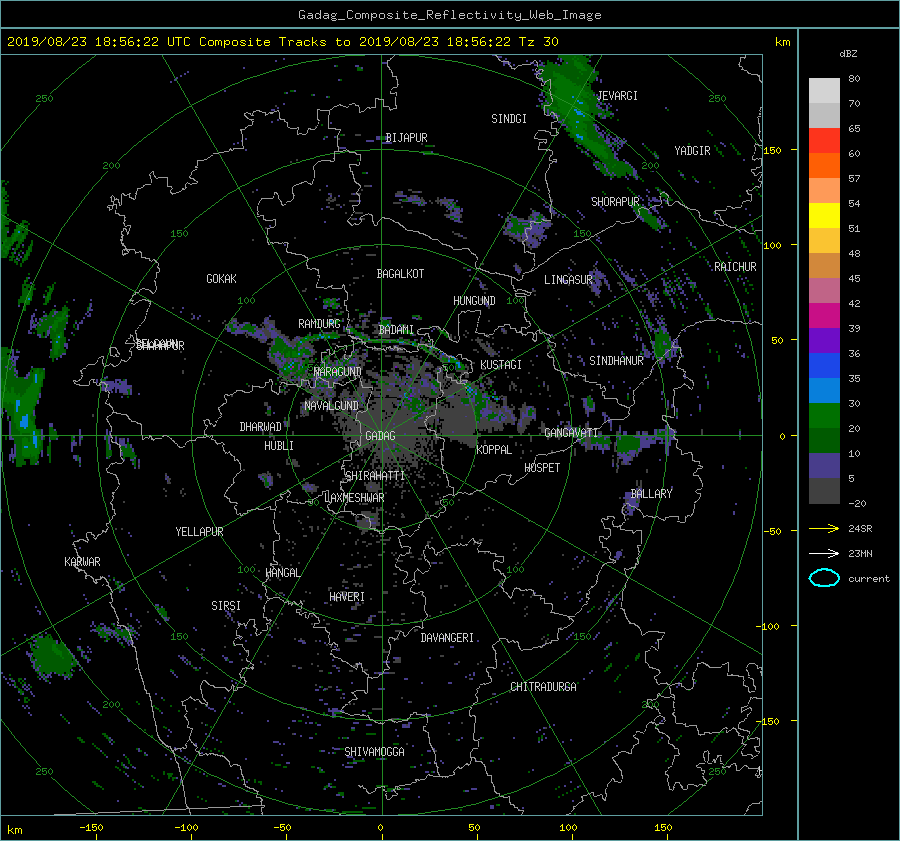Click the SINDGI city label

(509, 119)
